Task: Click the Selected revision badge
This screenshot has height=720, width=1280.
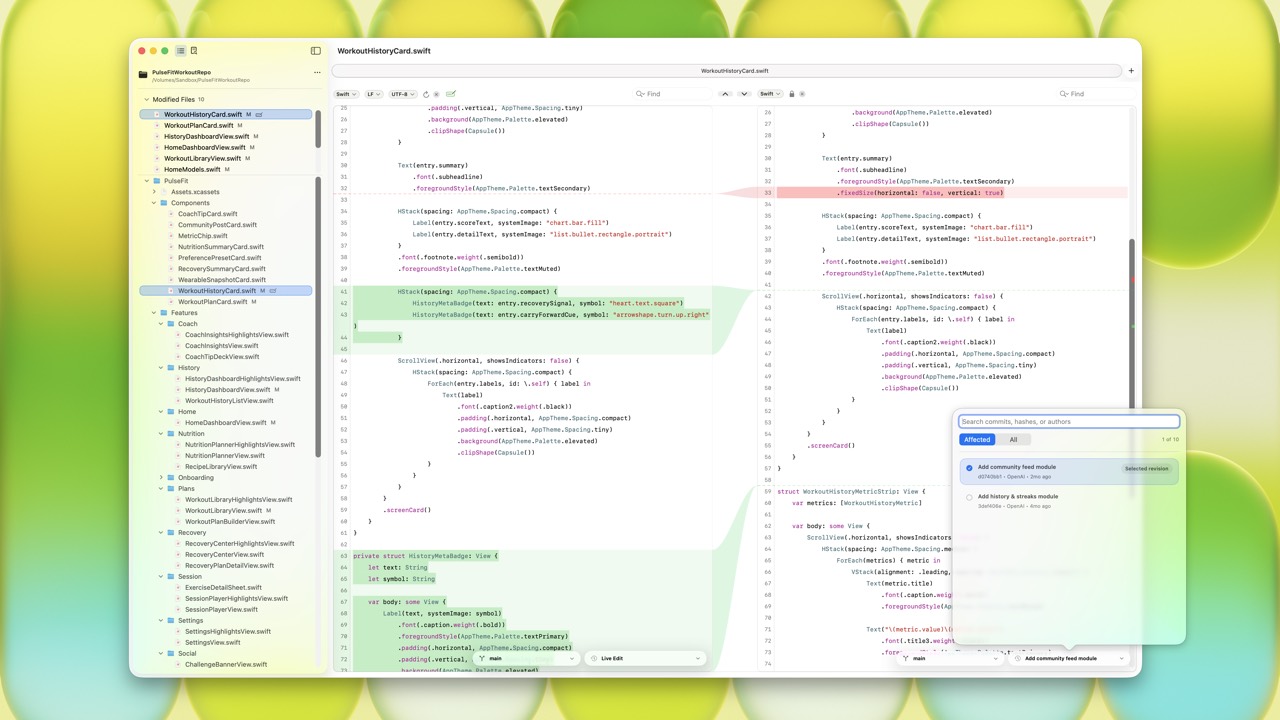Action: pyautogui.click(x=1146, y=468)
